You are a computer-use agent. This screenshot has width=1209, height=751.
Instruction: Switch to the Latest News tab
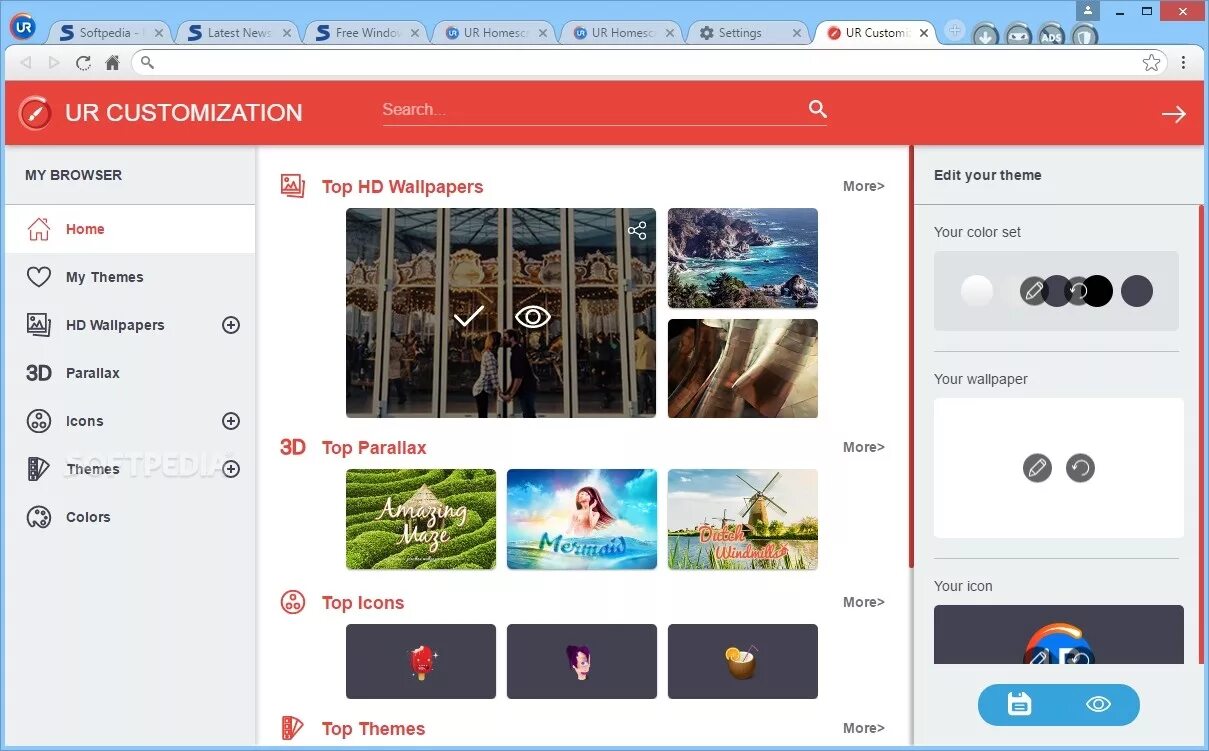pyautogui.click(x=237, y=33)
